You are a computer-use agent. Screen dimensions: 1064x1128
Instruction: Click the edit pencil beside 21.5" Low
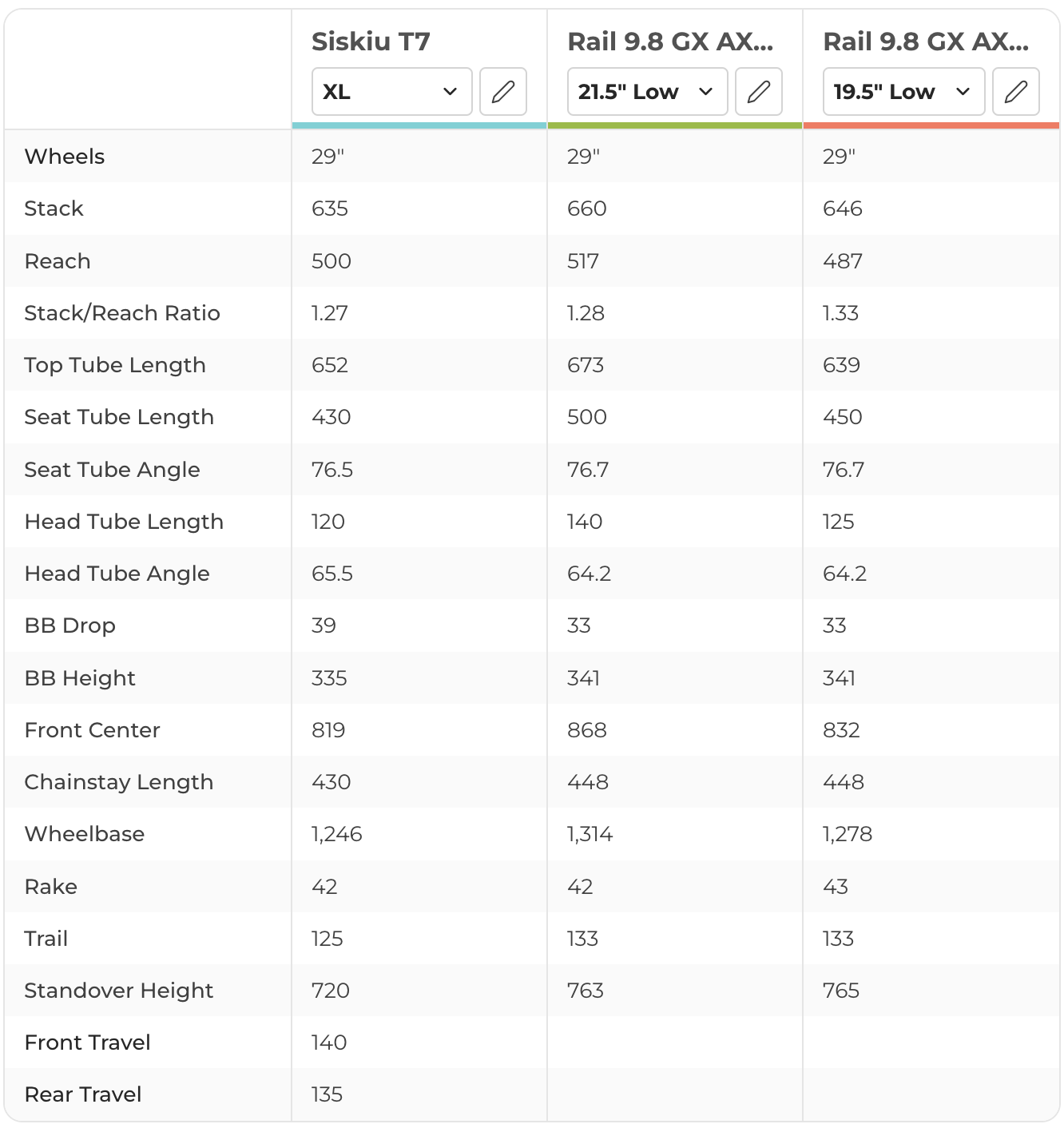tap(759, 92)
